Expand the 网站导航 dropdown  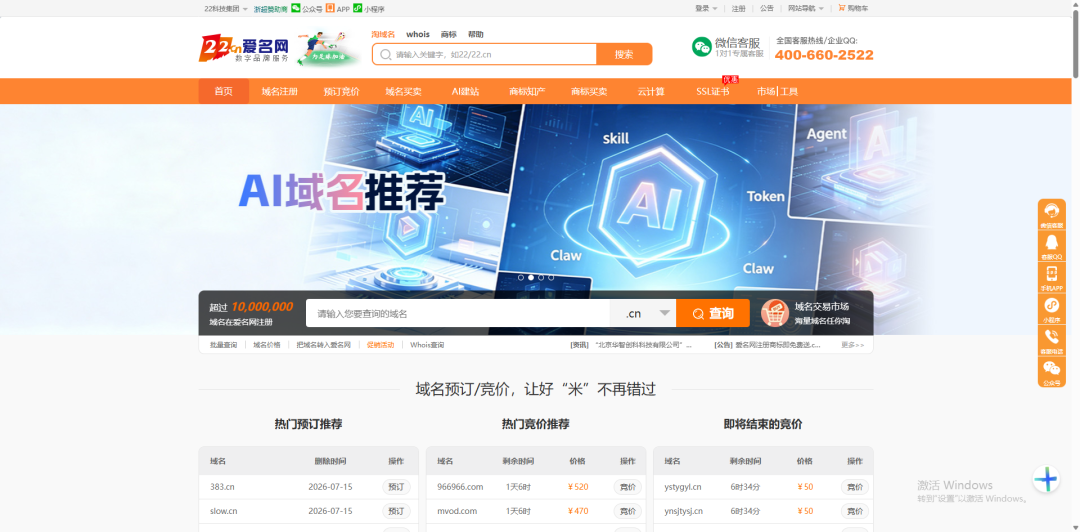click(x=806, y=9)
